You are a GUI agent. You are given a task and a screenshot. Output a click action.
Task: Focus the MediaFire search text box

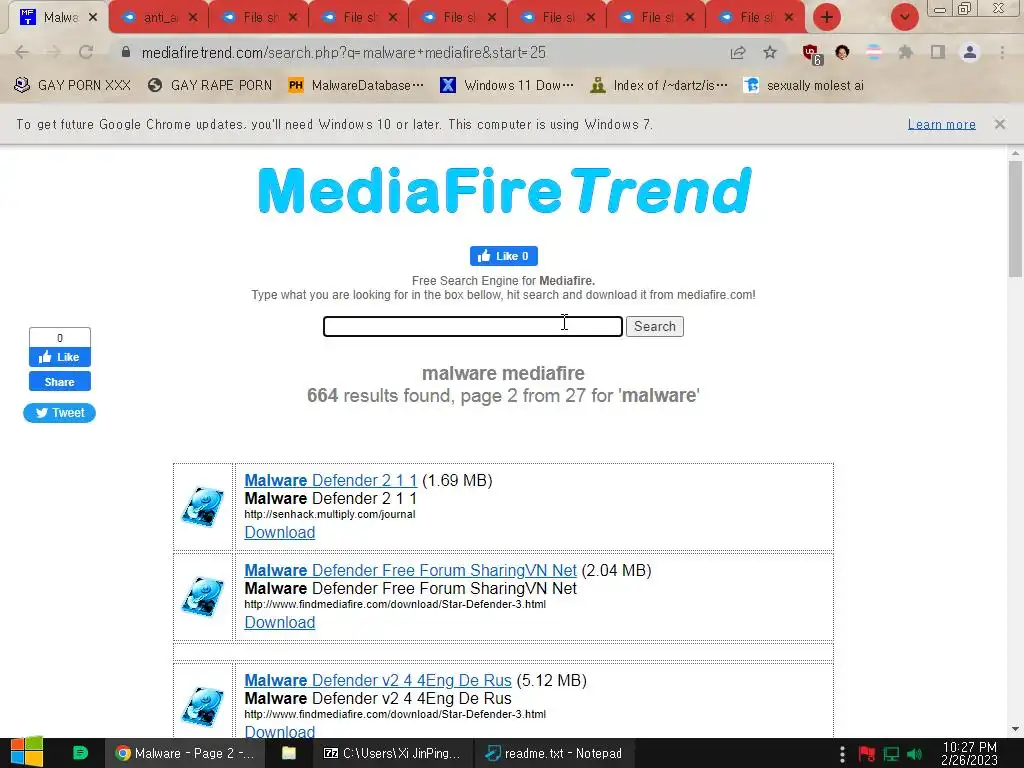click(x=473, y=326)
